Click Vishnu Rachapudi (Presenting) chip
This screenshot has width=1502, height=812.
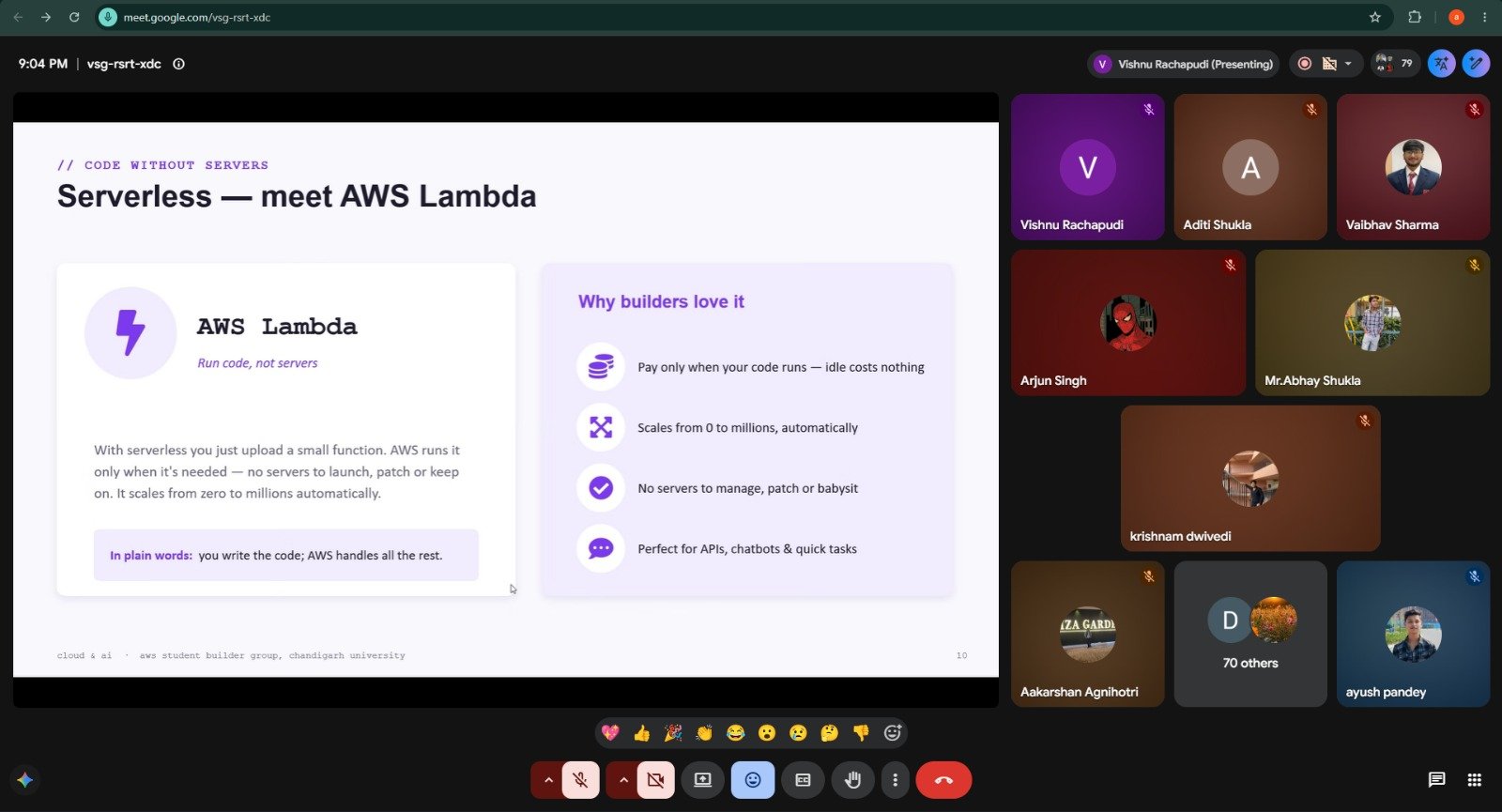pos(1184,64)
